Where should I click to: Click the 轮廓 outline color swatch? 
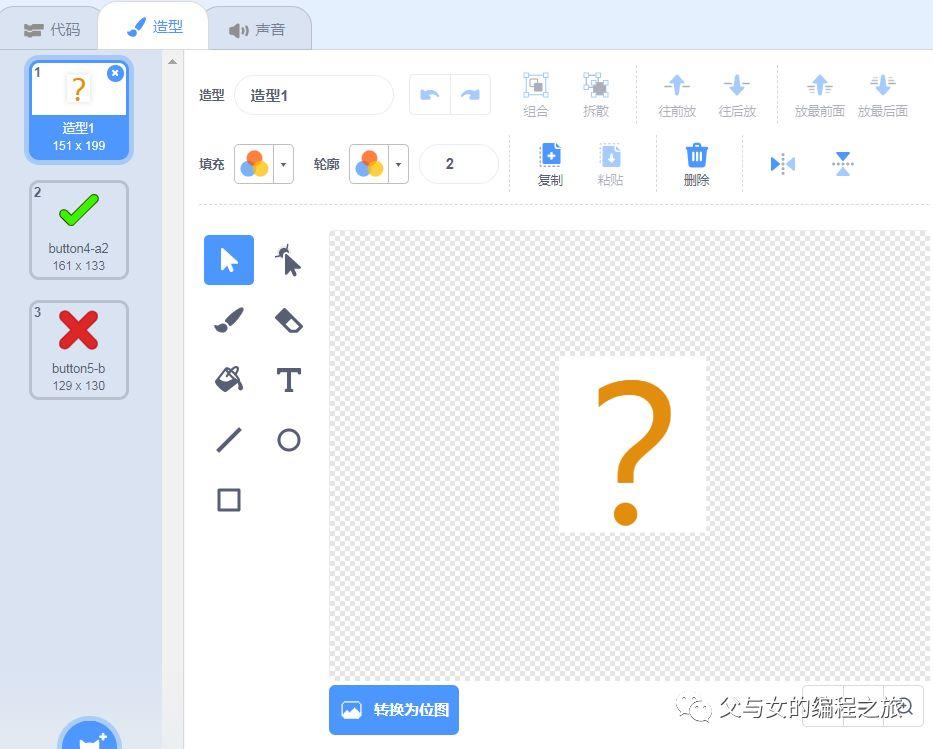(369, 164)
